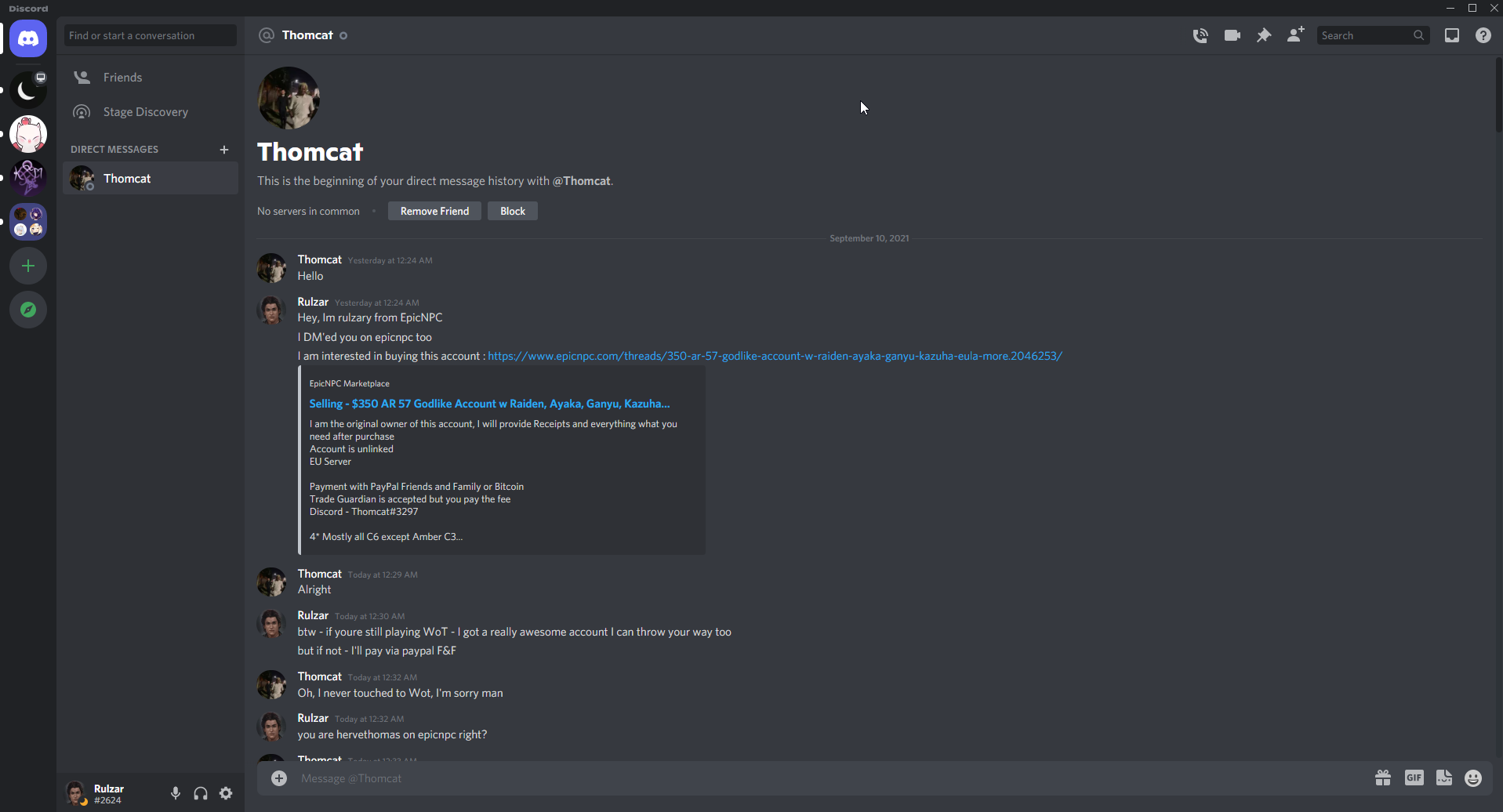The height and width of the screenshot is (812, 1503).
Task: Add friends to DM
Action: 1295,35
